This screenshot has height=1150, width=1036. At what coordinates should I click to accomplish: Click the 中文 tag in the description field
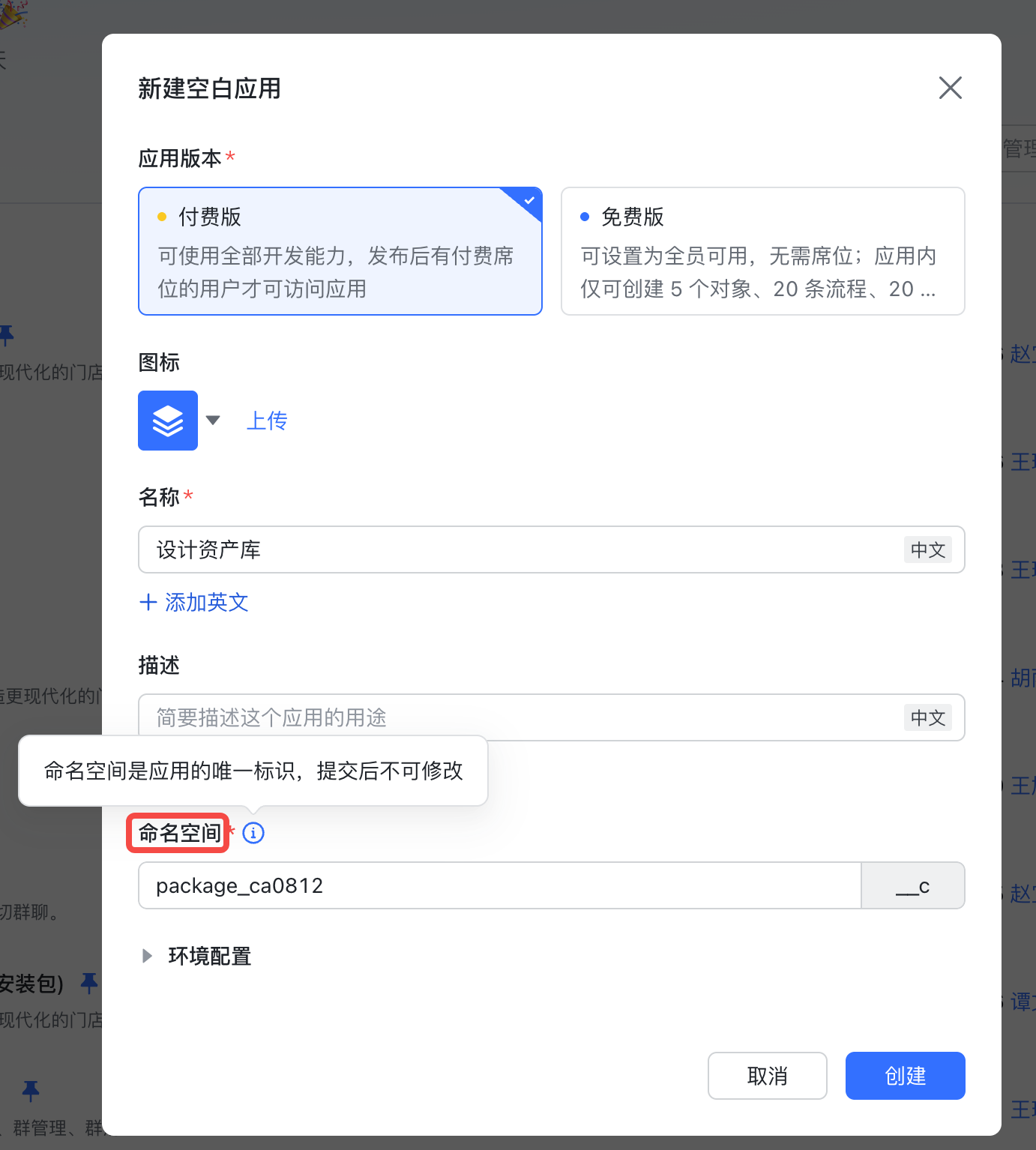click(928, 717)
